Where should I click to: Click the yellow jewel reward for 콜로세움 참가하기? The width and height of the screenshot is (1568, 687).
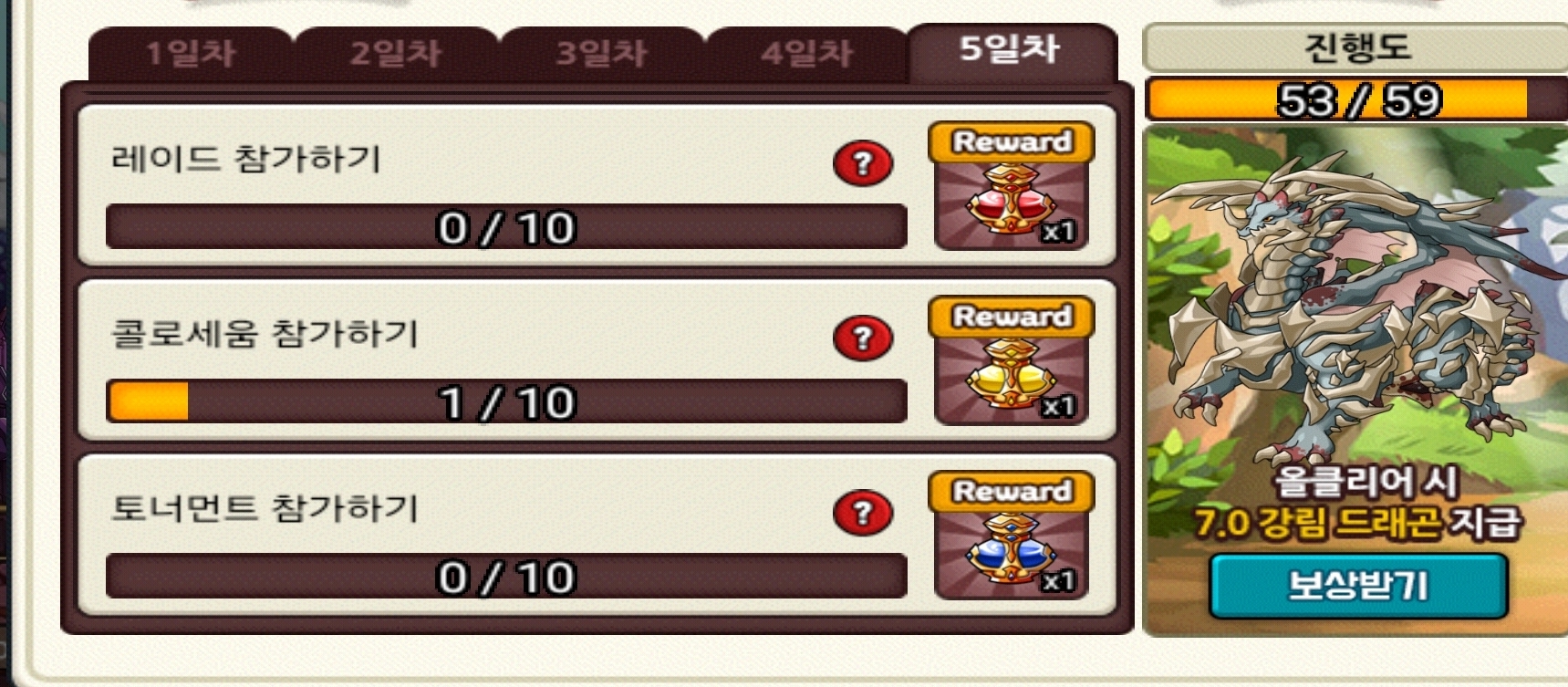1011,362
